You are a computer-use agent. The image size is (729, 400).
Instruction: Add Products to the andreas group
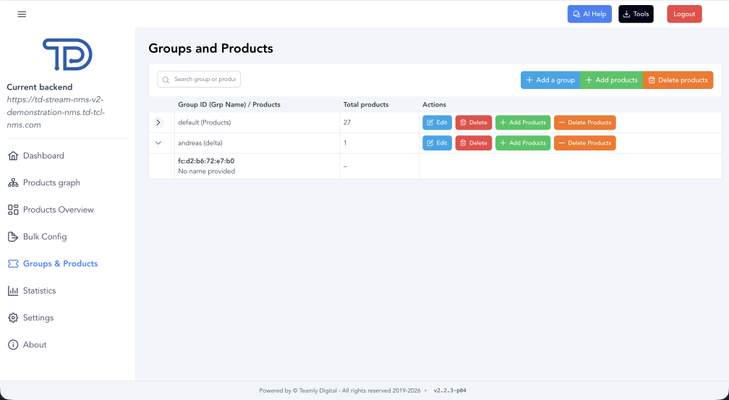pos(522,143)
